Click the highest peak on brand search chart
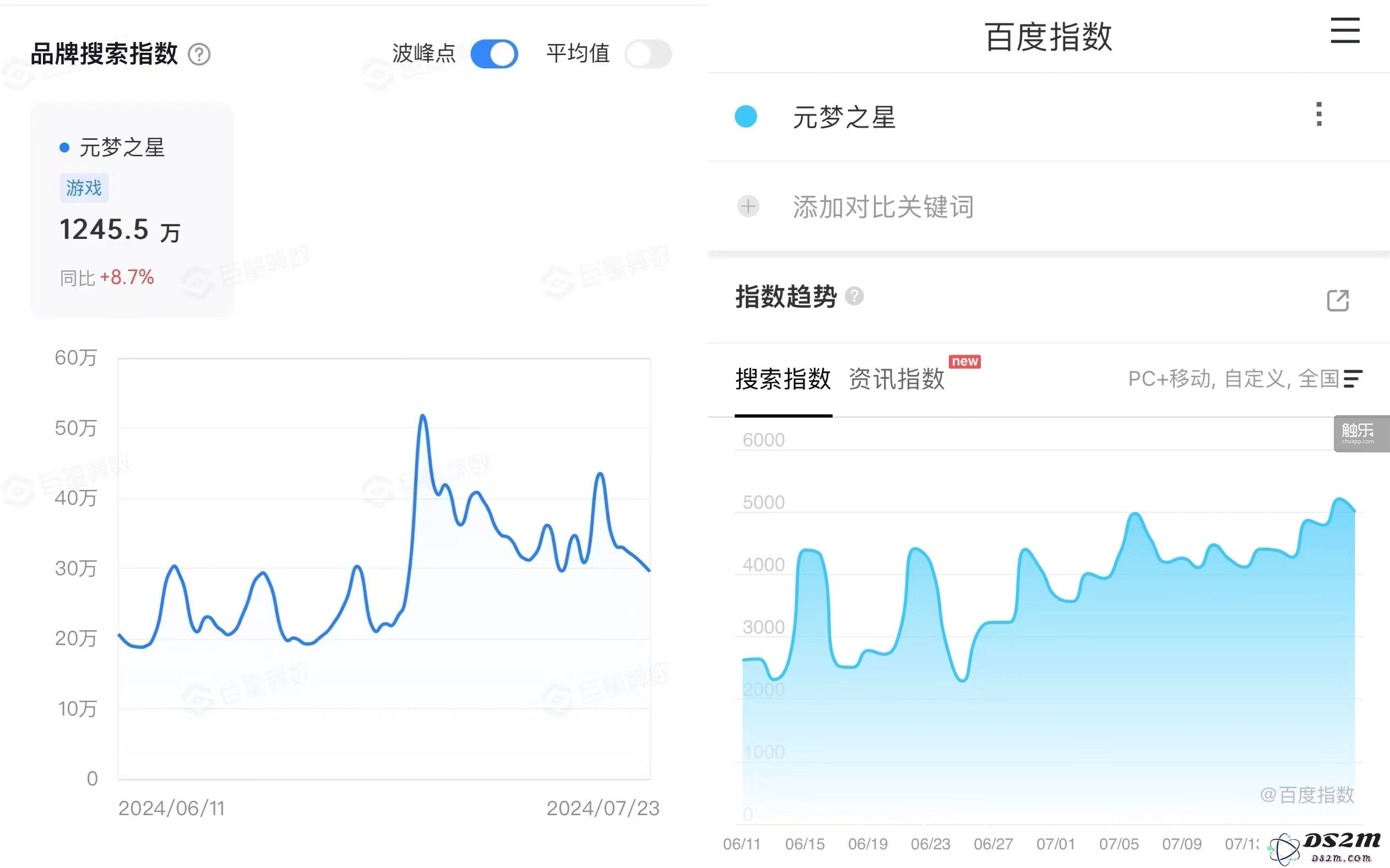Viewport: 1390px width, 868px height. coord(423,415)
